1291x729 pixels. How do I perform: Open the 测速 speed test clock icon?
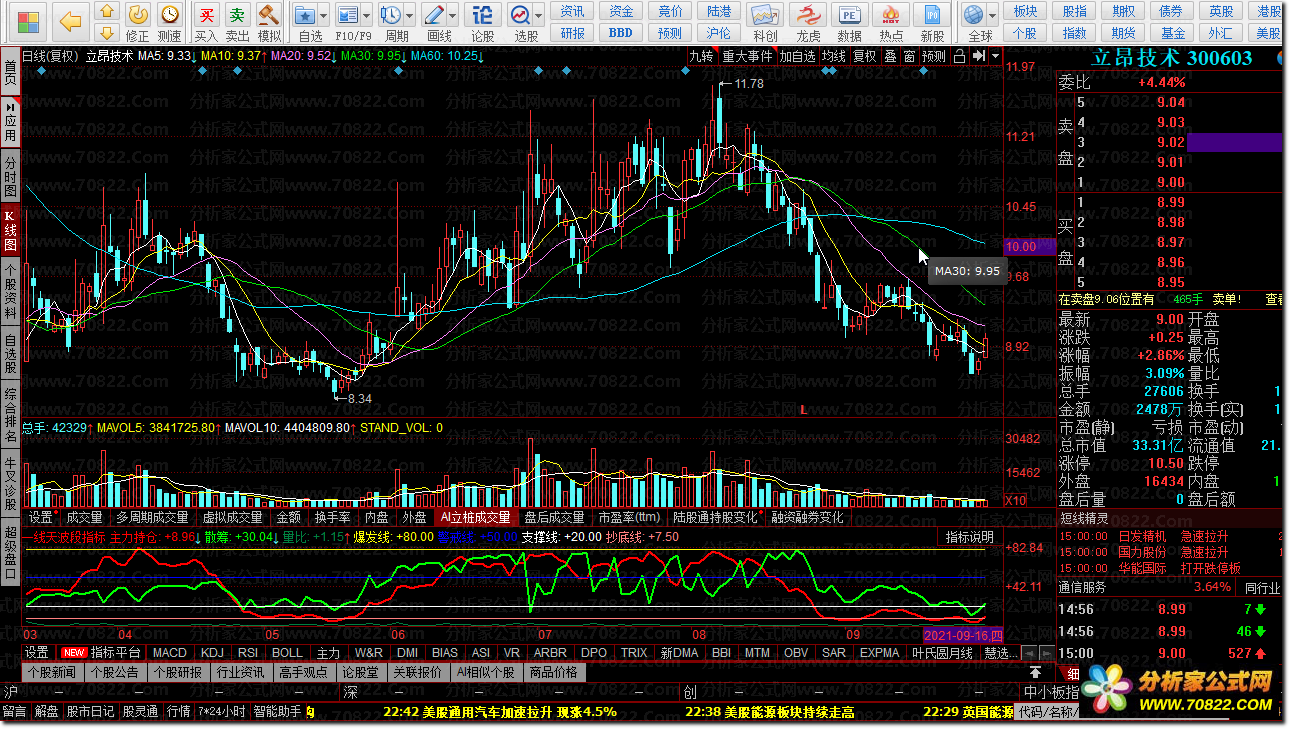click(170, 22)
